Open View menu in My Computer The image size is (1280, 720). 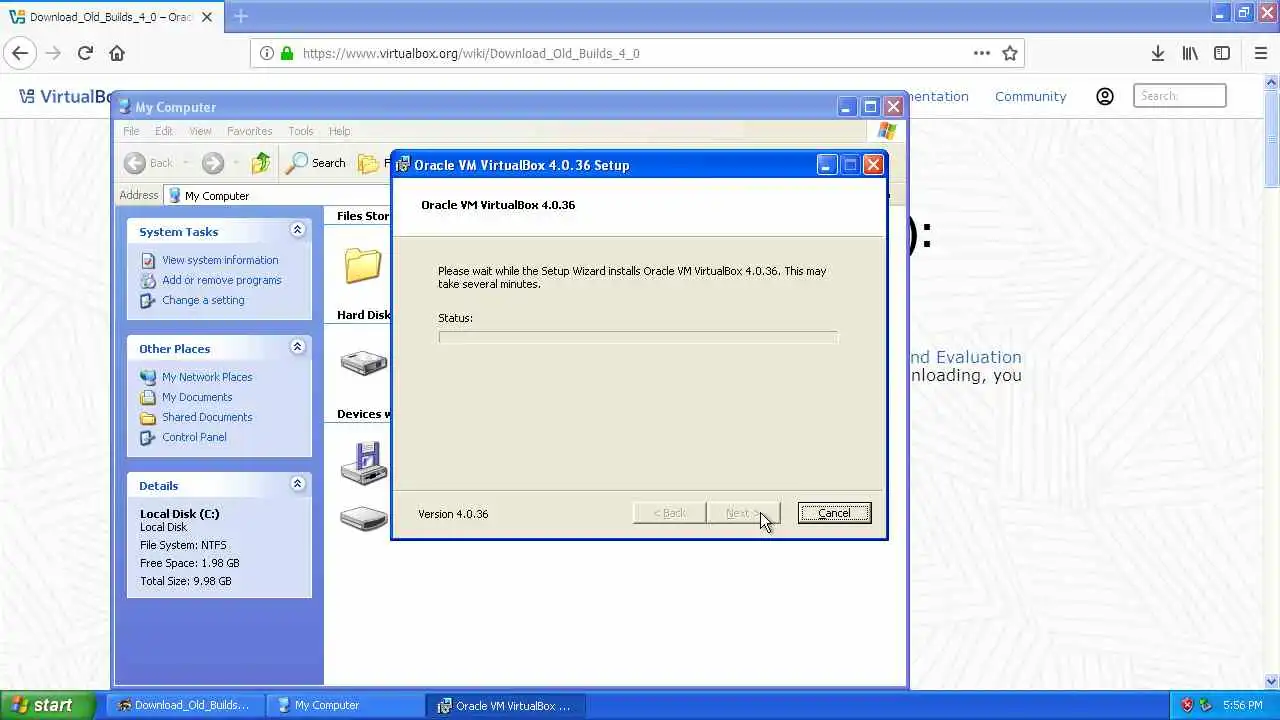click(200, 131)
